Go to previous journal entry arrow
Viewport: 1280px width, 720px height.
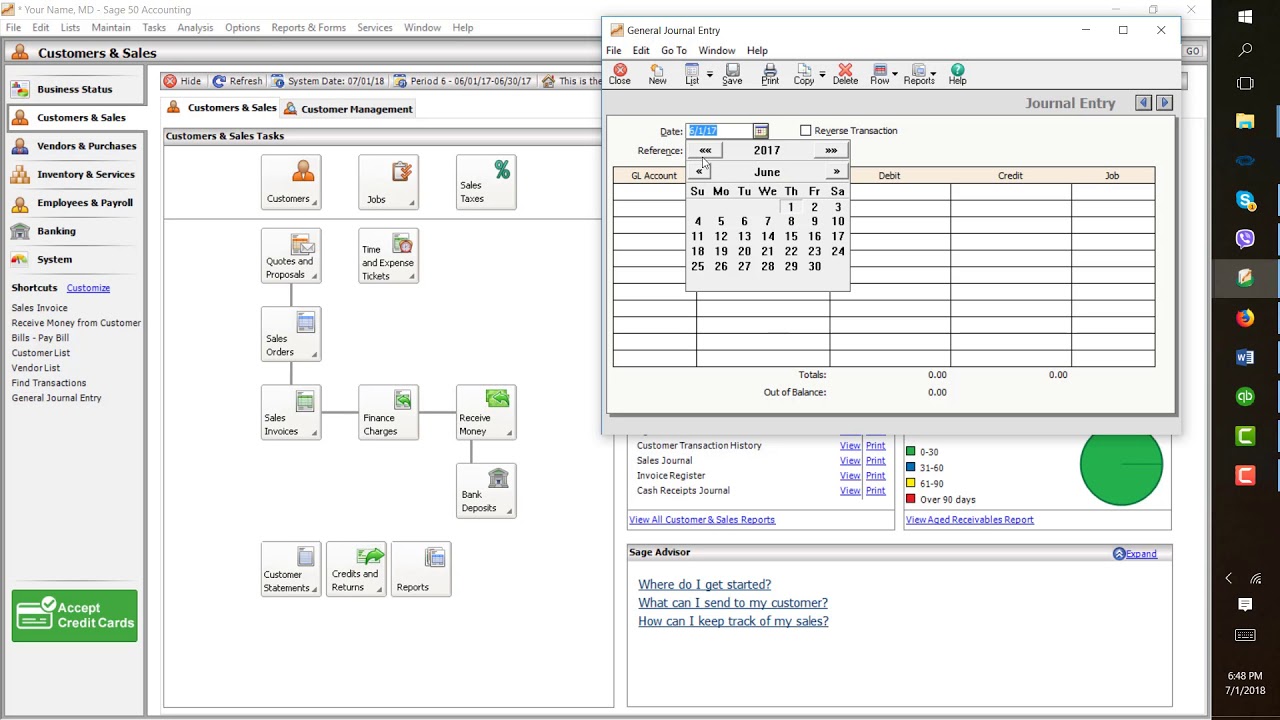1143,103
